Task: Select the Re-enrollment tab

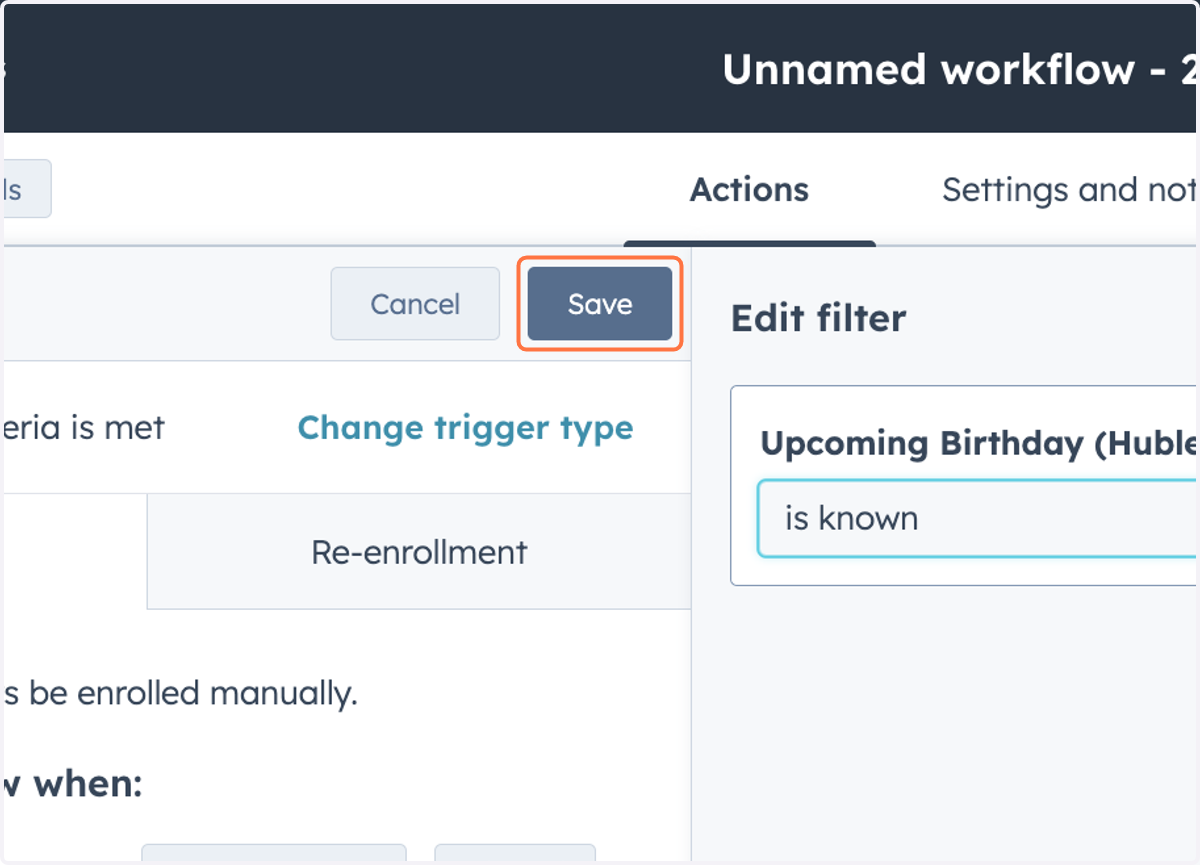Action: point(419,552)
